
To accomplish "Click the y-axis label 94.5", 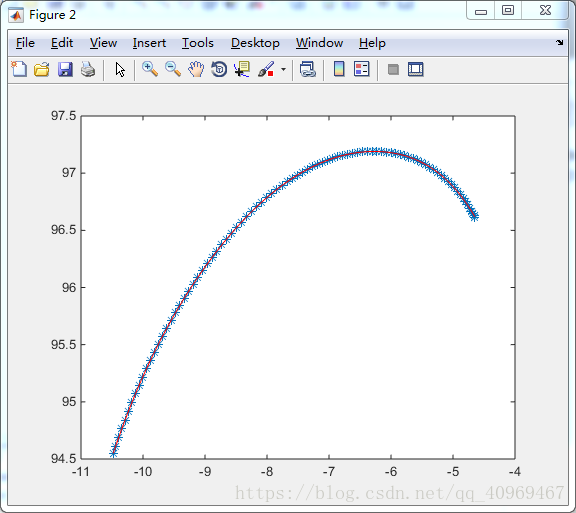I will pos(64,459).
